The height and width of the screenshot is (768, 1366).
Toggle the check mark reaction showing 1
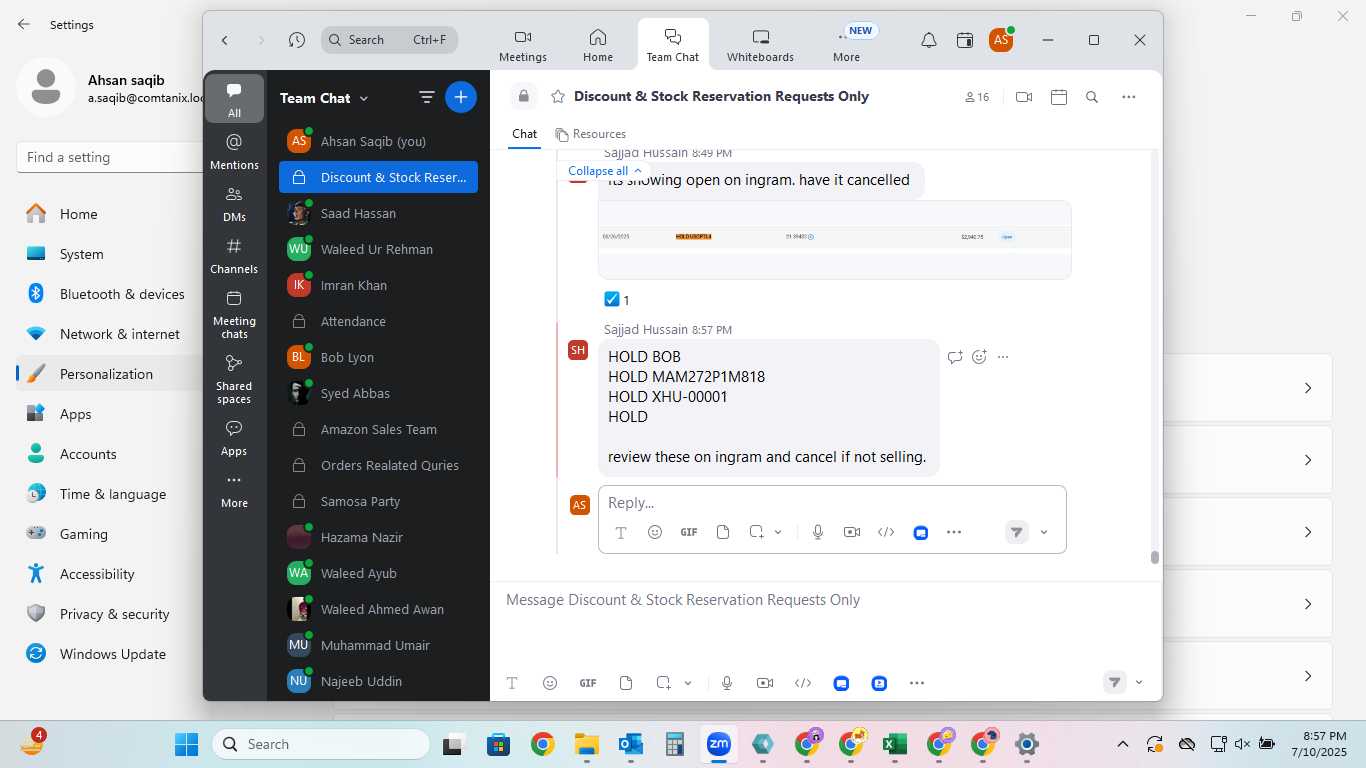(x=617, y=299)
